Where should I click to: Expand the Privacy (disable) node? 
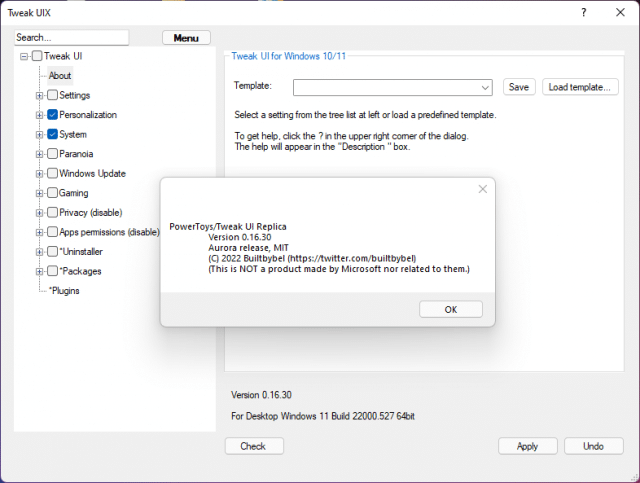click(39, 213)
